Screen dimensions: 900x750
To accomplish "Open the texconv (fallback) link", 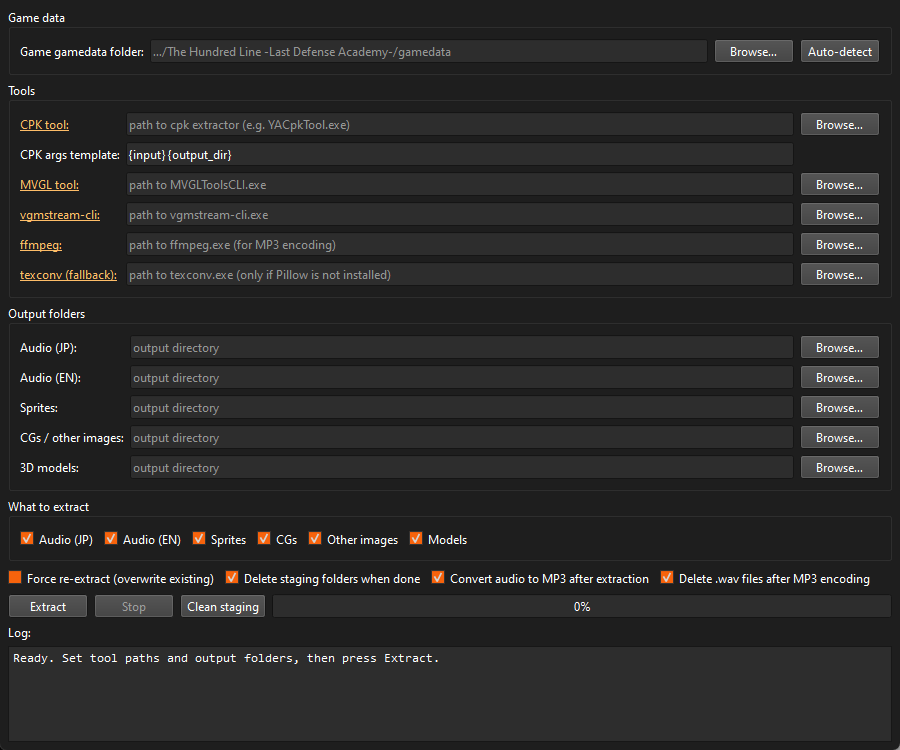I will coord(68,275).
